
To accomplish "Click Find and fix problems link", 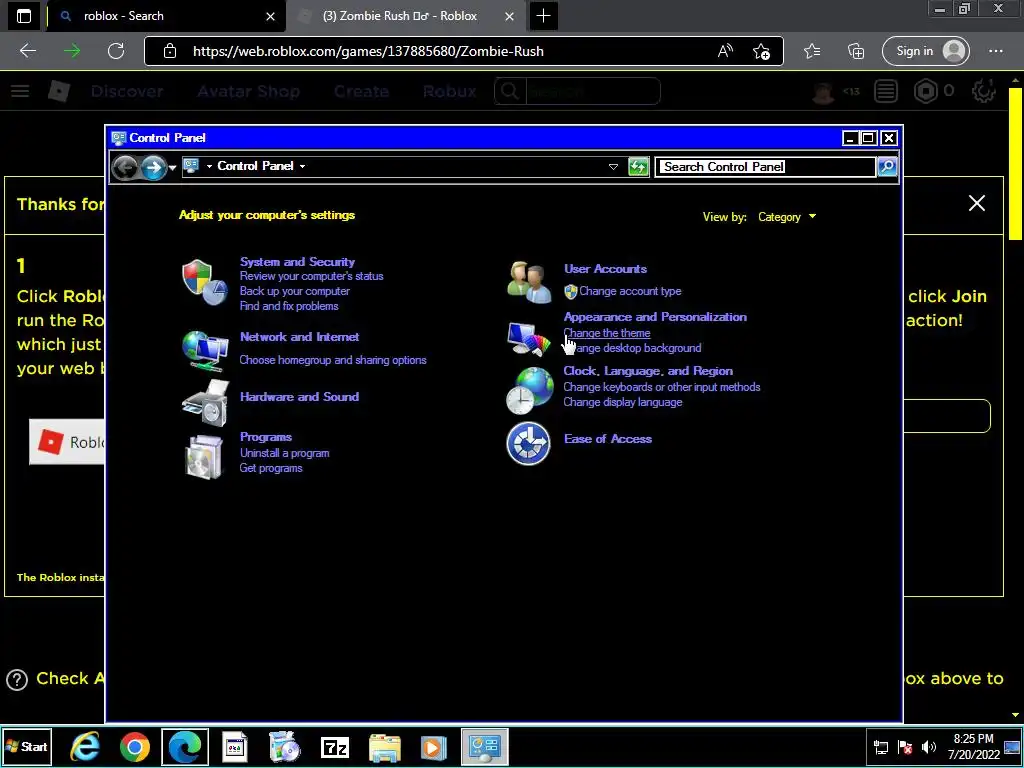I will (x=289, y=306).
